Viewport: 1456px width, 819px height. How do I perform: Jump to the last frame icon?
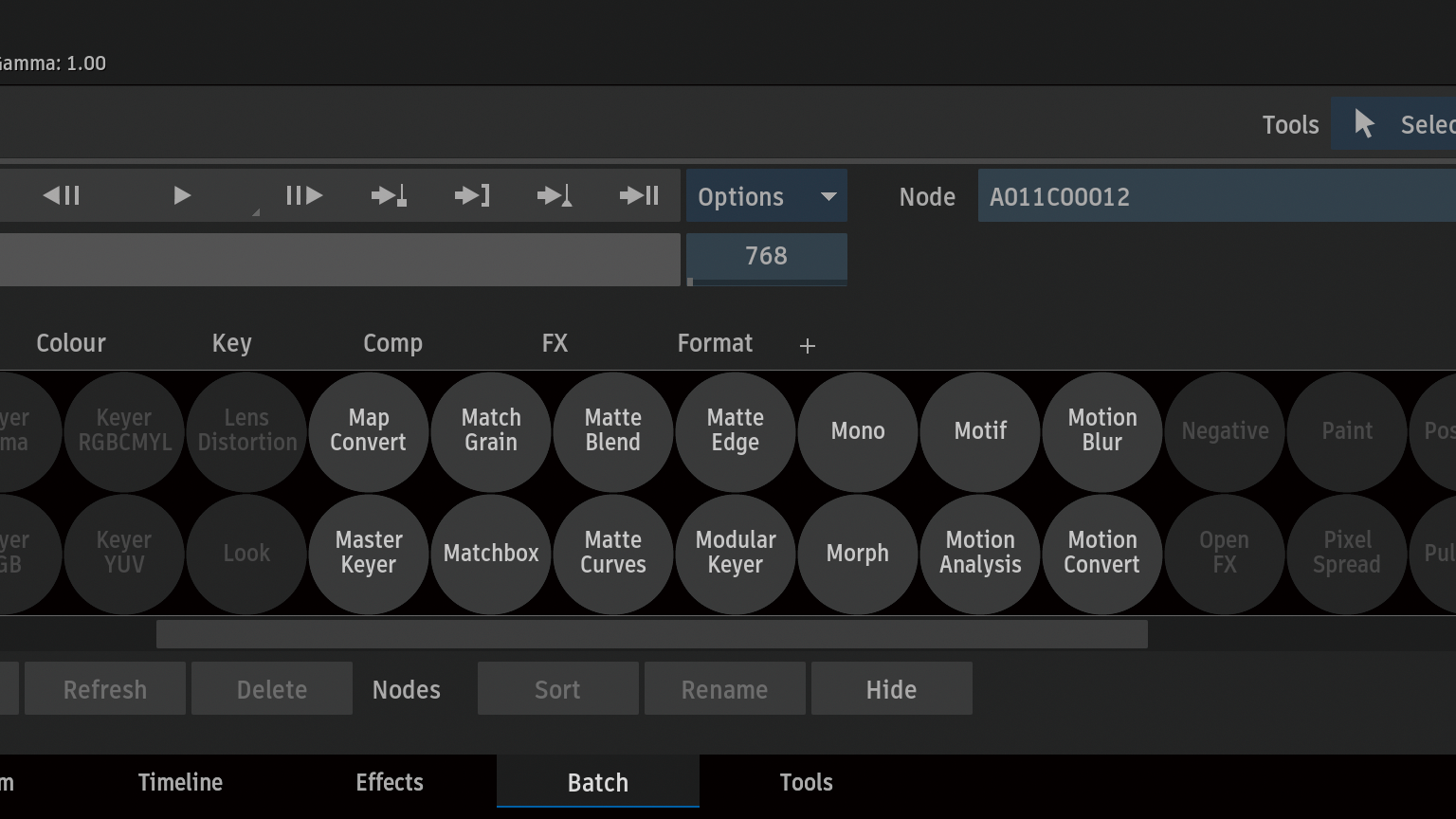click(x=639, y=196)
